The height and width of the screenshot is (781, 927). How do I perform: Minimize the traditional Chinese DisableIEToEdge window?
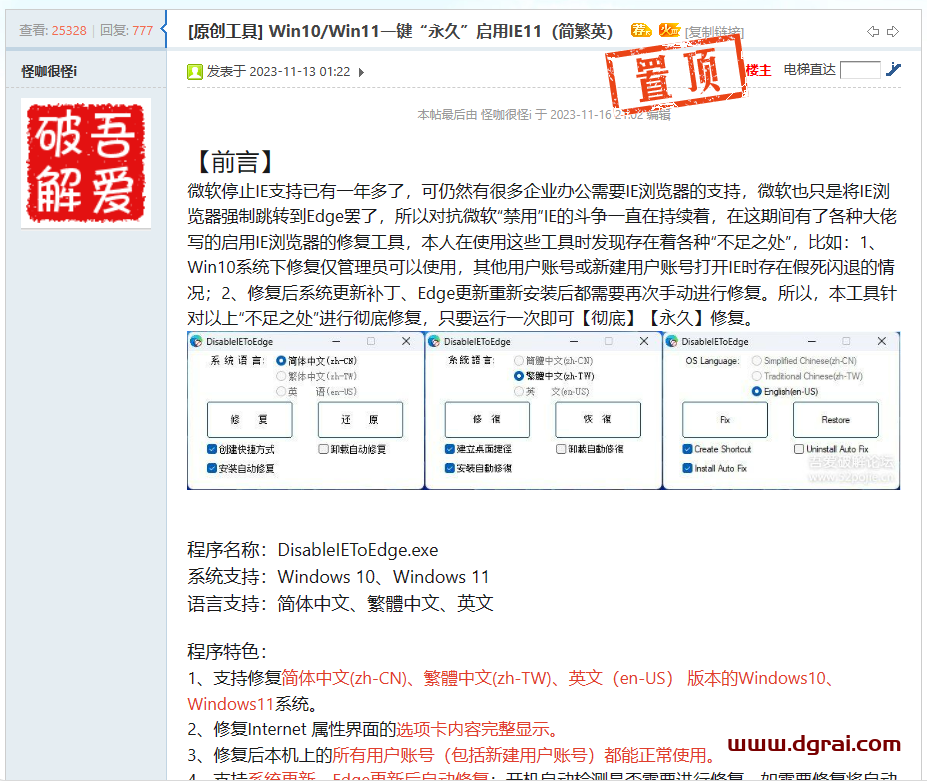pos(573,341)
